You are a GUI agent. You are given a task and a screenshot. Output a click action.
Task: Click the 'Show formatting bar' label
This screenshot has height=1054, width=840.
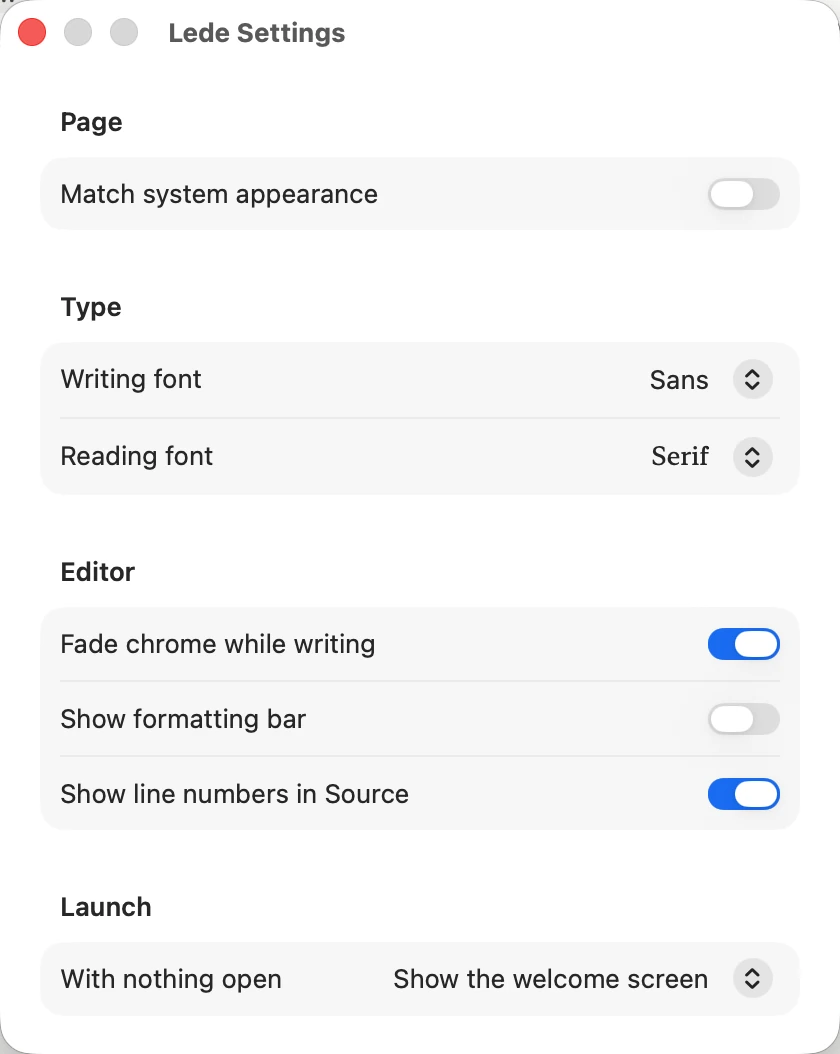(183, 719)
